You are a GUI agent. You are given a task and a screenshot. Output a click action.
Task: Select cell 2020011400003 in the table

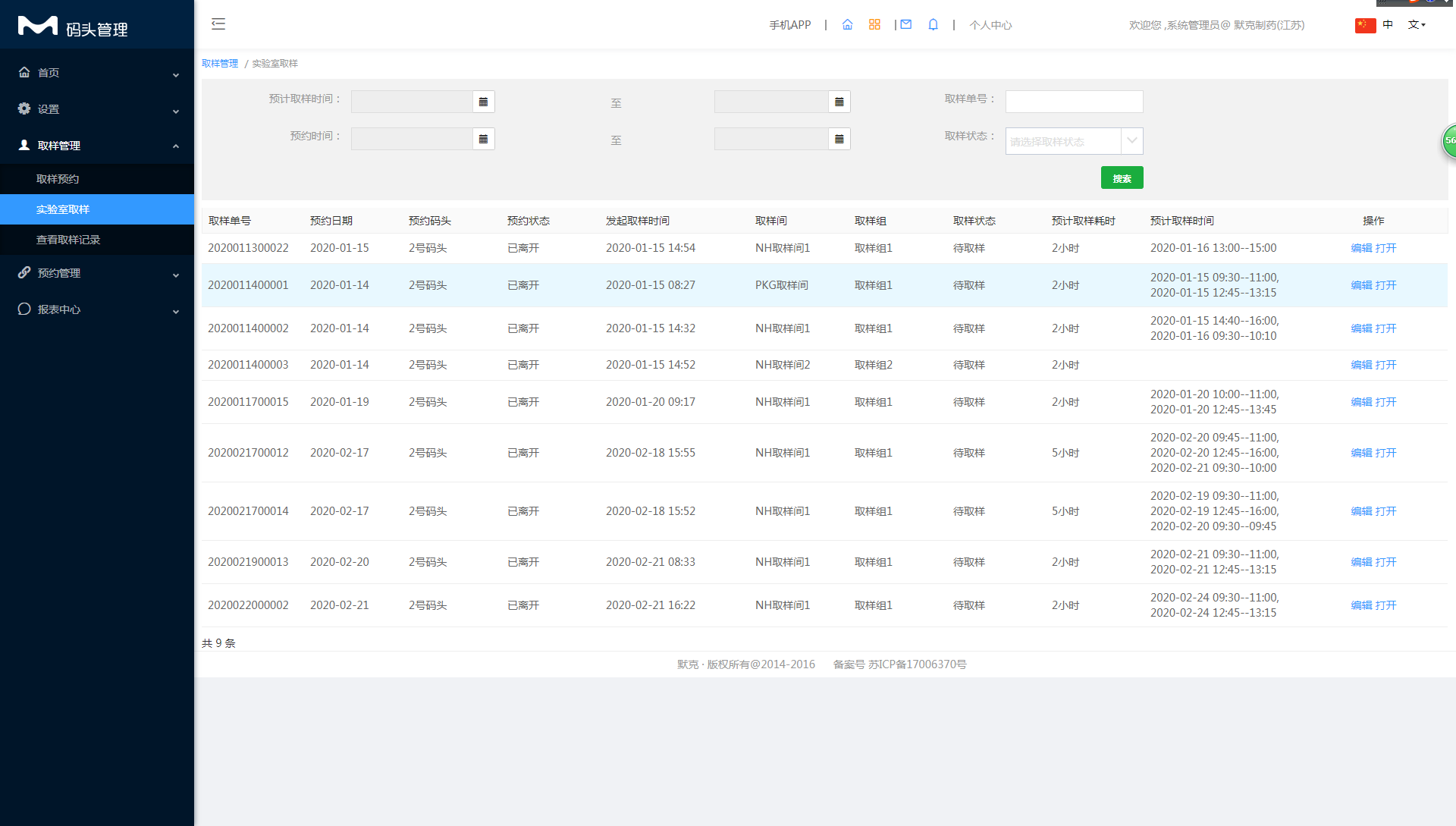248,365
